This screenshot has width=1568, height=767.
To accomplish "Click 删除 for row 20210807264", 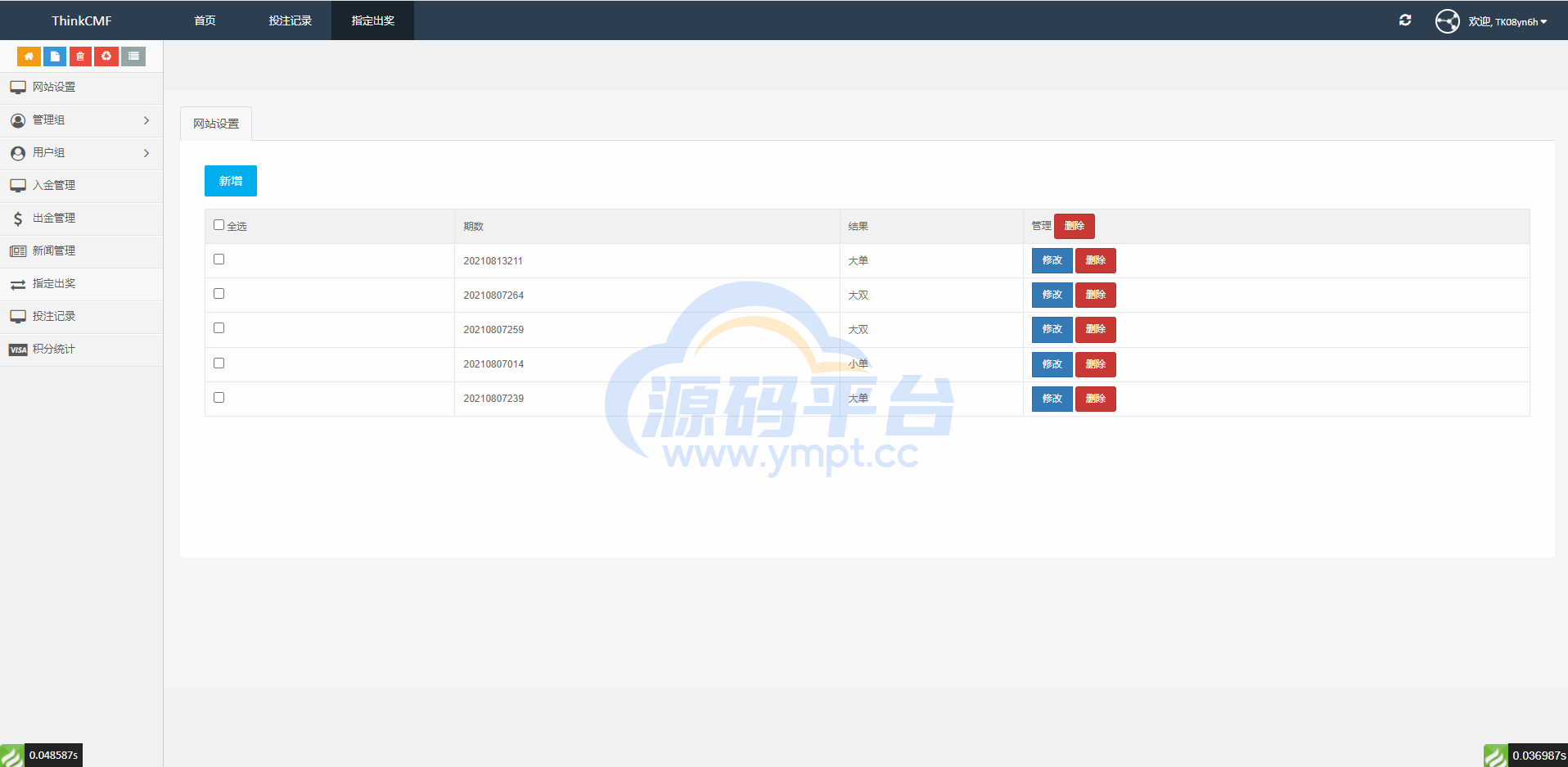I will [1096, 295].
